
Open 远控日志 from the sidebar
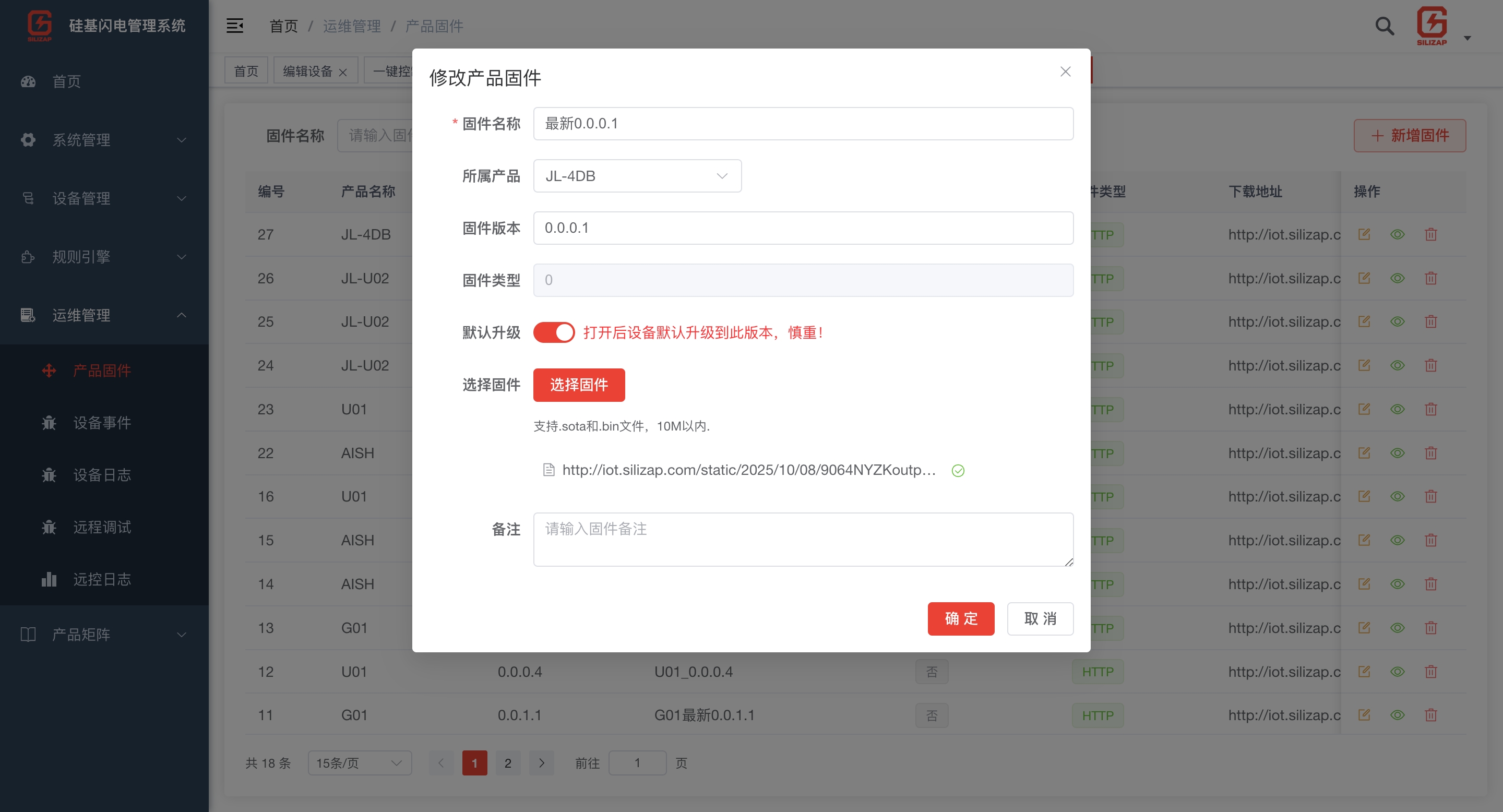tap(103, 579)
